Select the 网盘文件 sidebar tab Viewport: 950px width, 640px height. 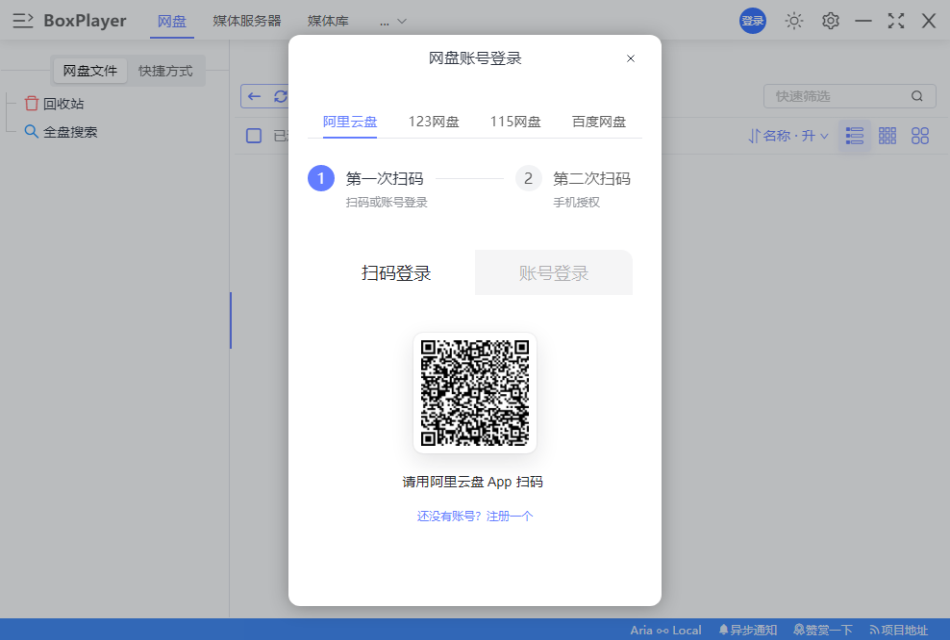(90, 71)
